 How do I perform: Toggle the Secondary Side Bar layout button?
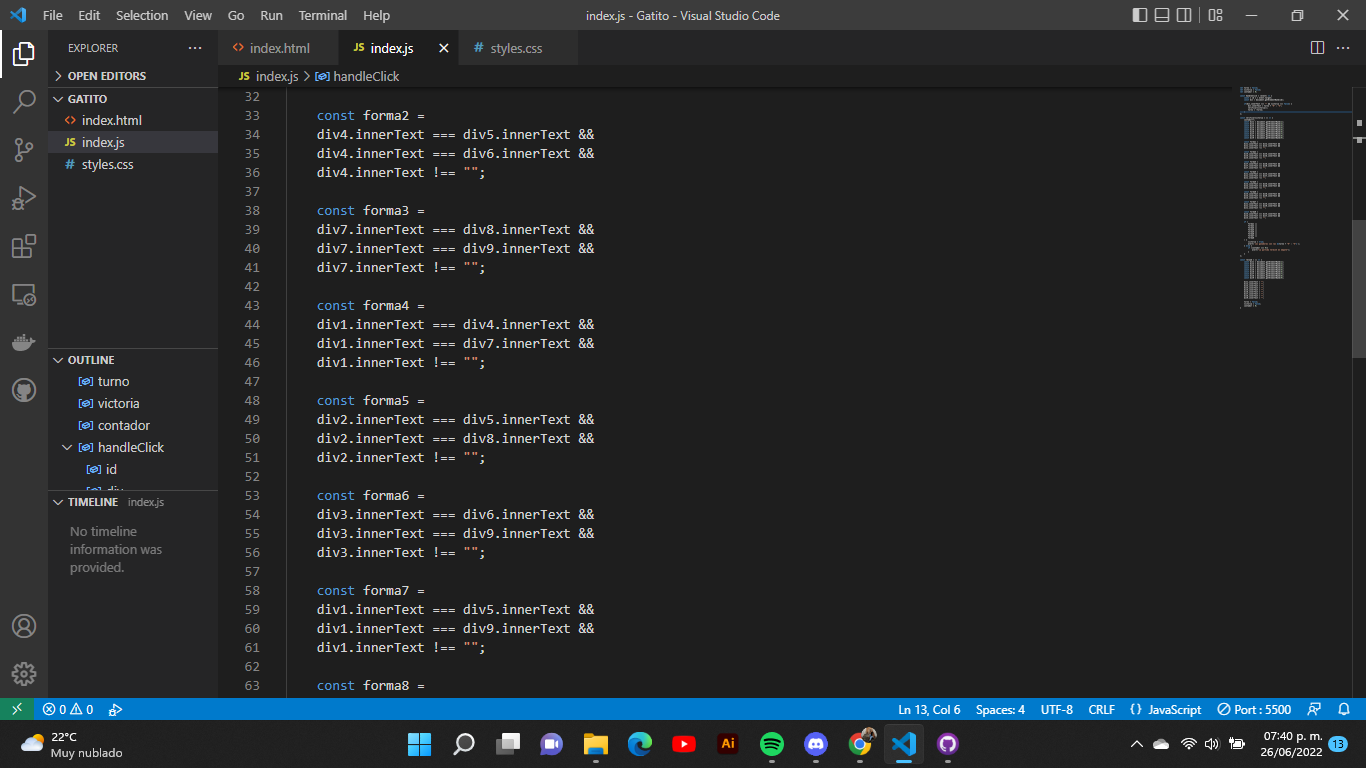coord(1184,15)
